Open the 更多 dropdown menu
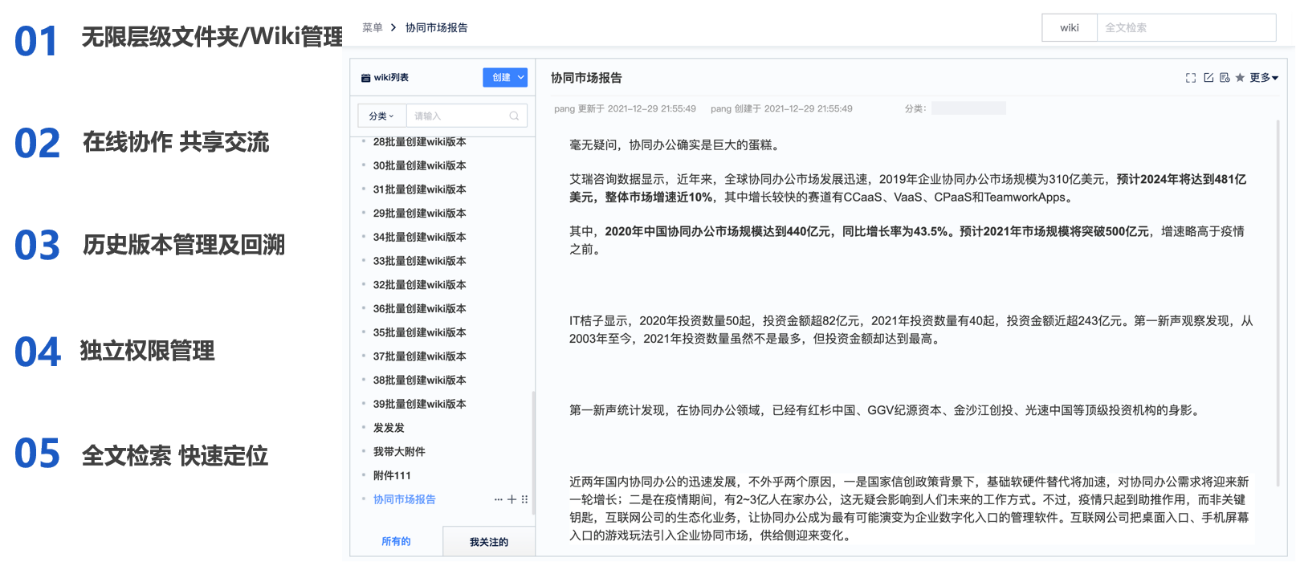The width and height of the screenshot is (1296, 582). 1261,77
